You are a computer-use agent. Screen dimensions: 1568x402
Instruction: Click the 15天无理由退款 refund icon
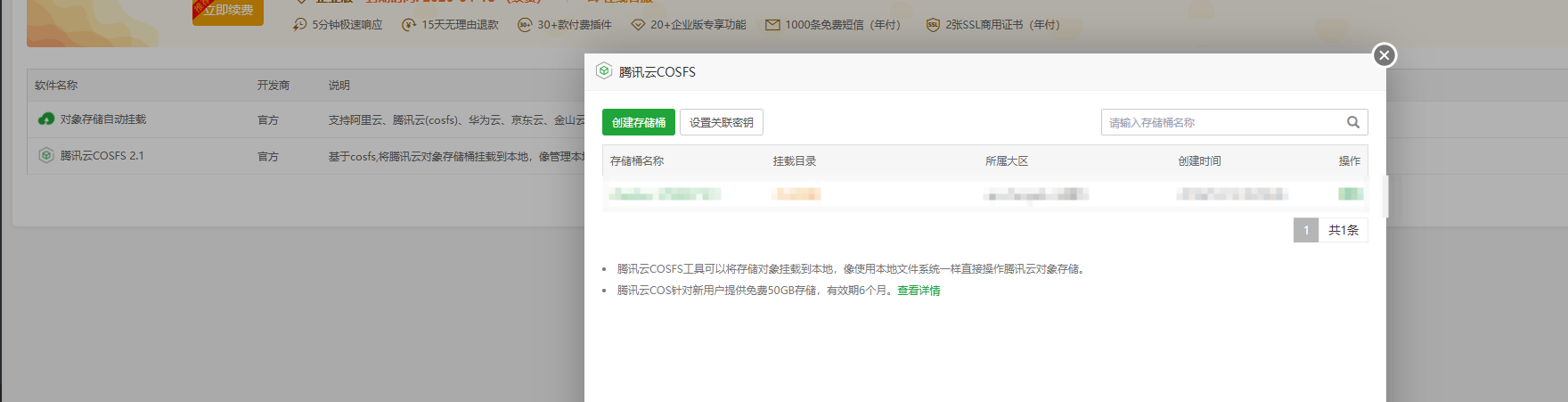(409, 24)
